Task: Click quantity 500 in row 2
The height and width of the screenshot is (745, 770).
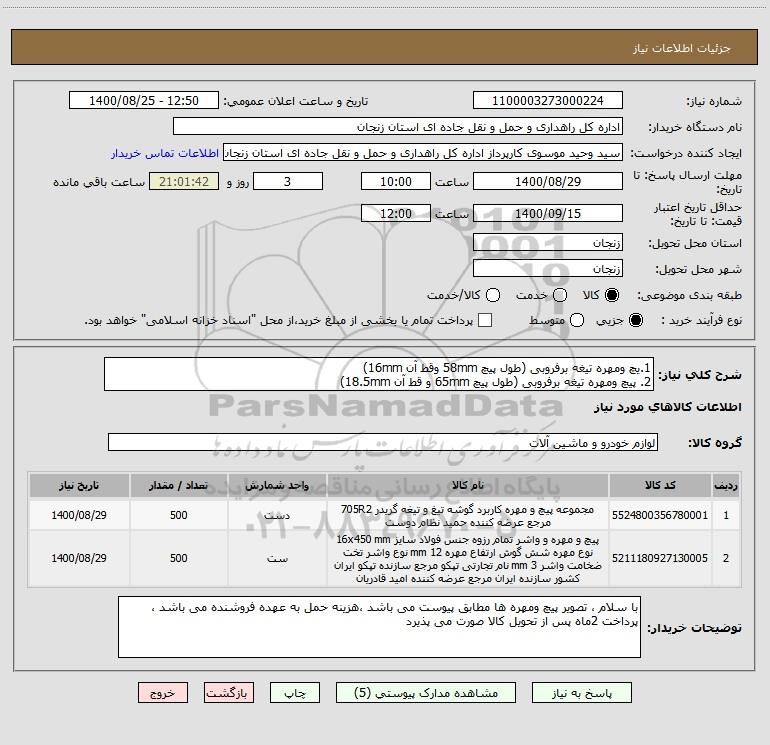Action: coord(179,558)
